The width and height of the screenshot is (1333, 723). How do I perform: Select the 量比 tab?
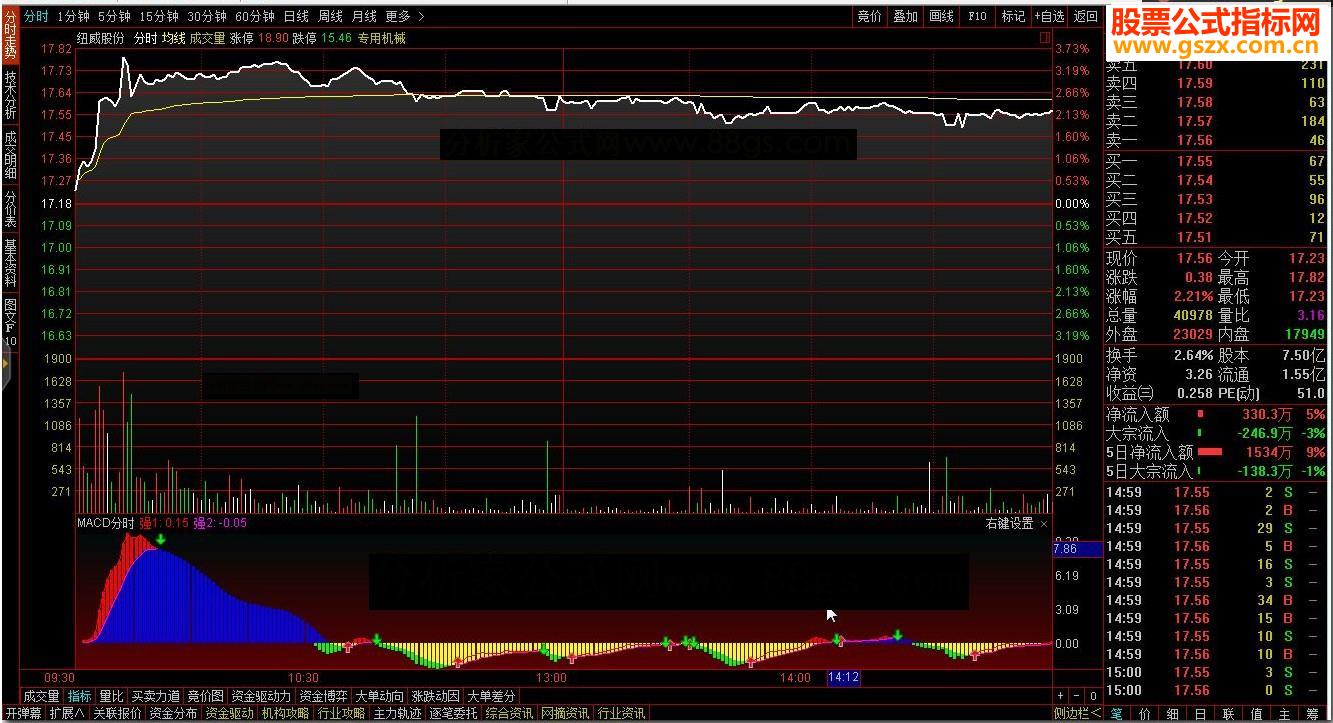112,696
